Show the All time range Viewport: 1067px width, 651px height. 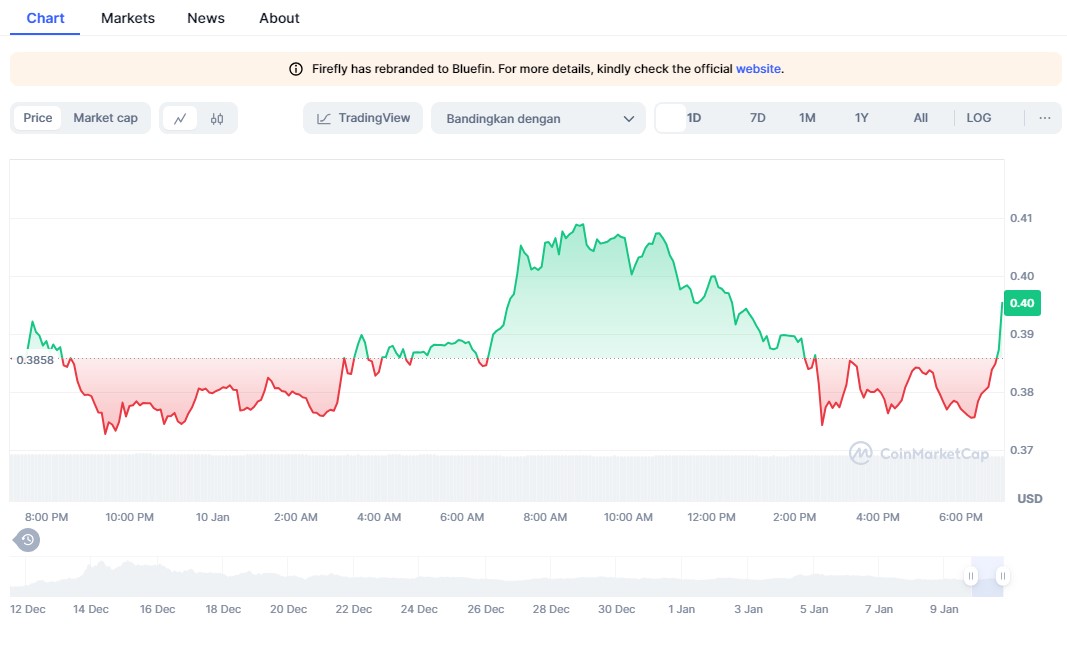(920, 118)
